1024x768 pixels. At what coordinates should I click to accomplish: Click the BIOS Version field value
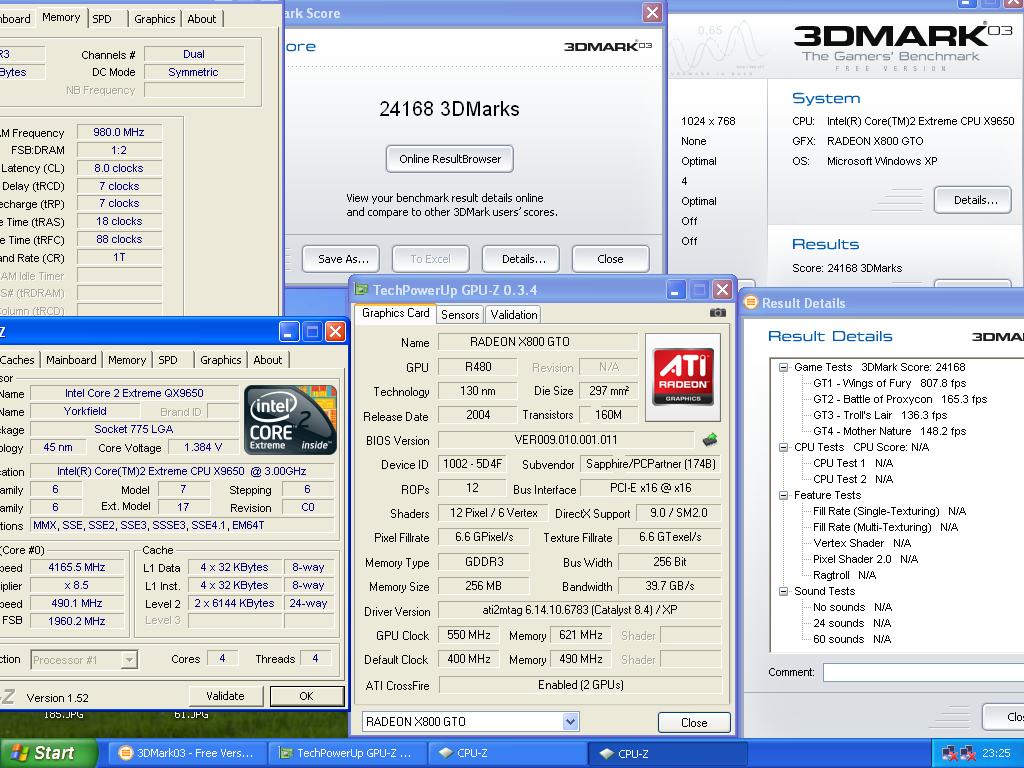click(566, 440)
